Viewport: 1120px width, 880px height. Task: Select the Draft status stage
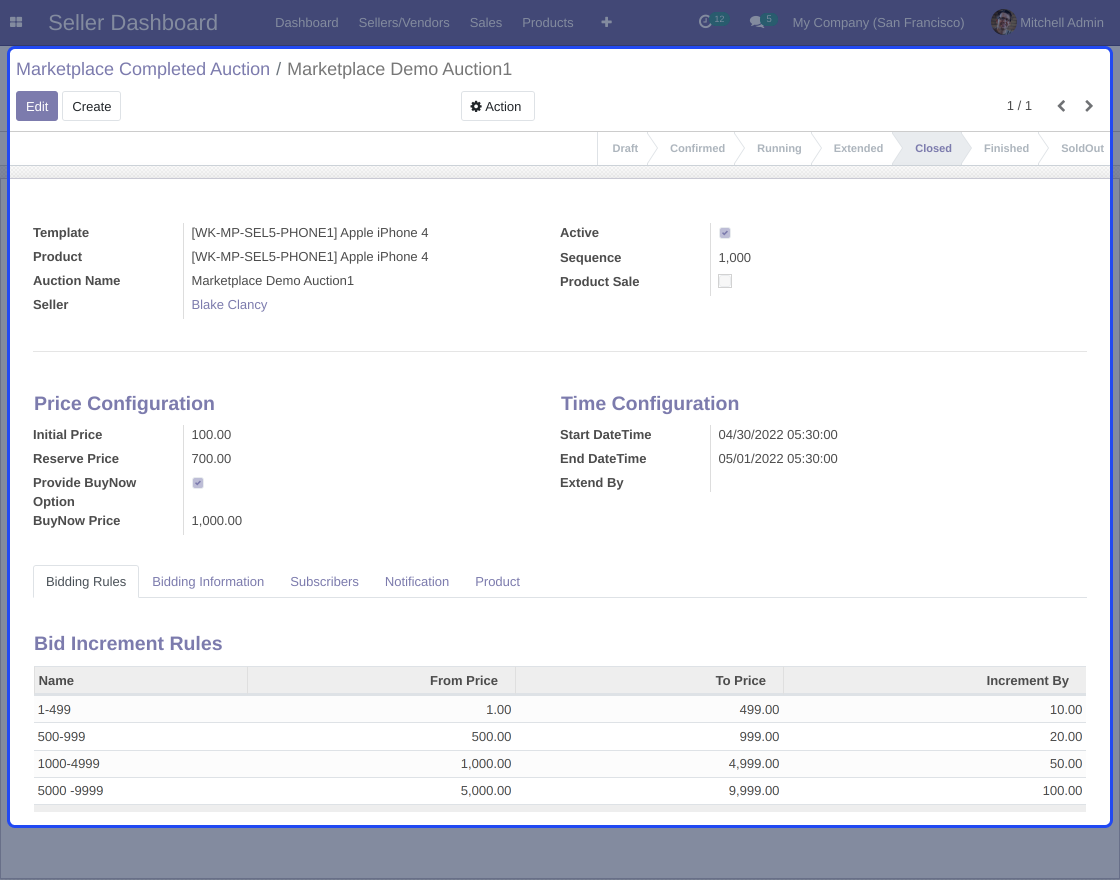pyautogui.click(x=625, y=148)
